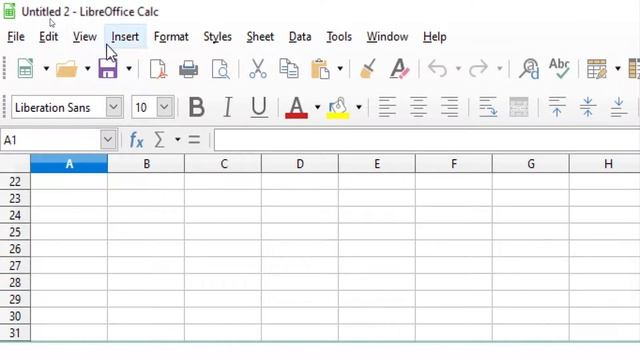Expand the Save options dropdown arrow
This screenshot has height=360, width=640.
(x=129, y=69)
